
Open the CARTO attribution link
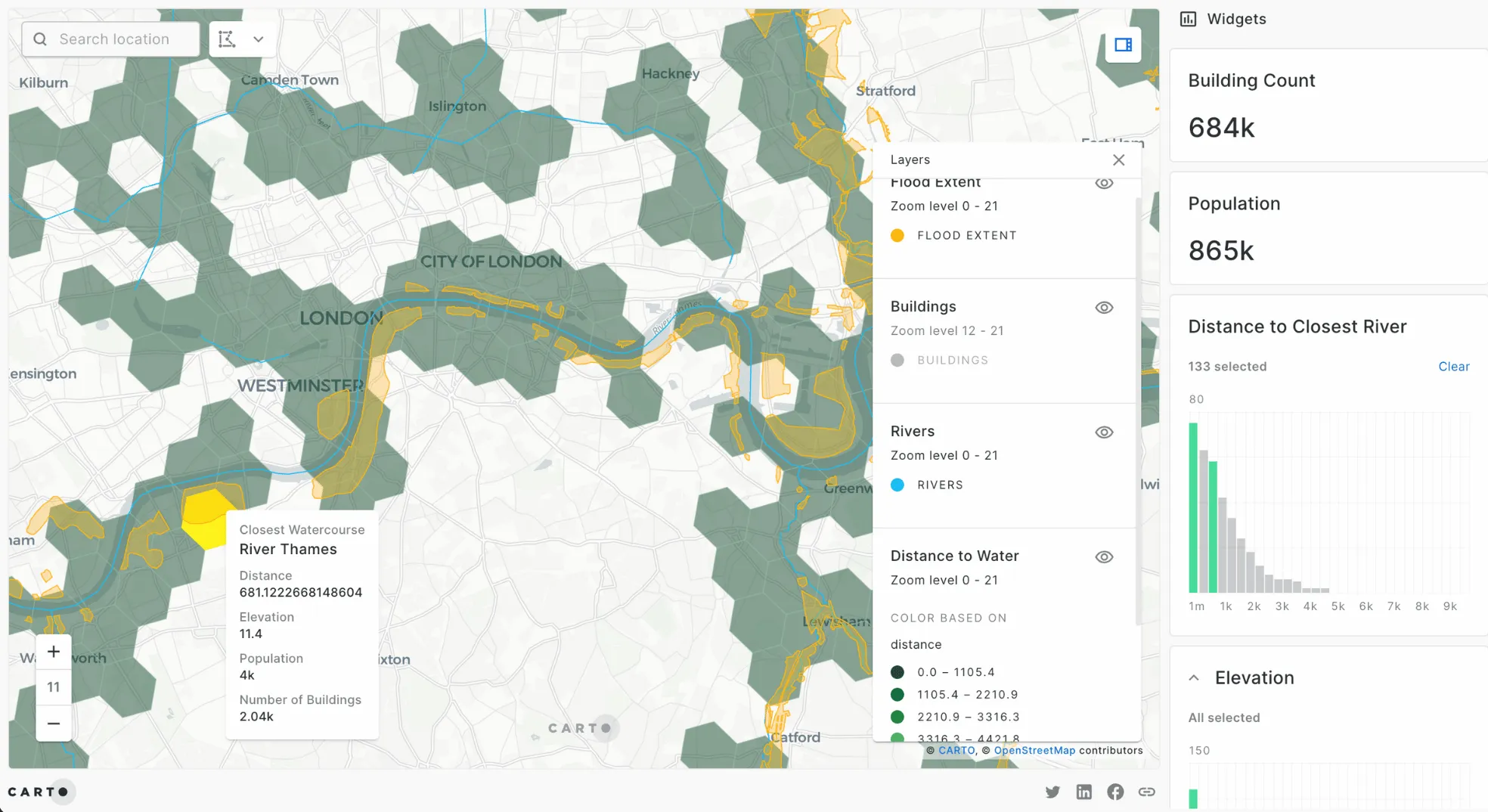[x=956, y=751]
